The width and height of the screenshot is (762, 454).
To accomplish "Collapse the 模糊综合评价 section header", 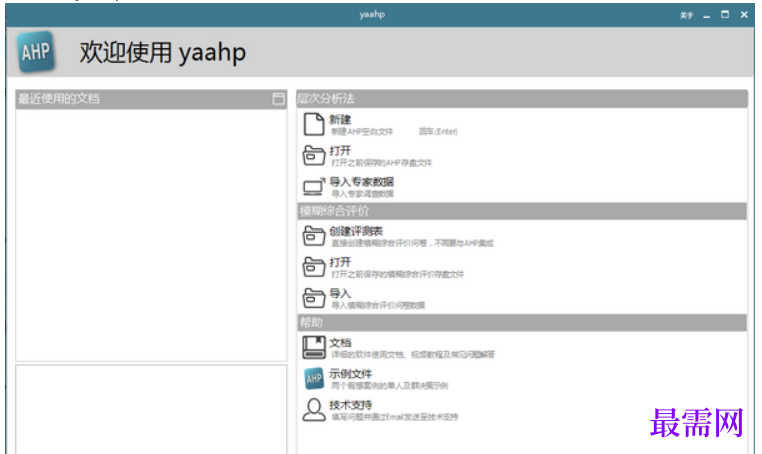I will tap(522, 211).
